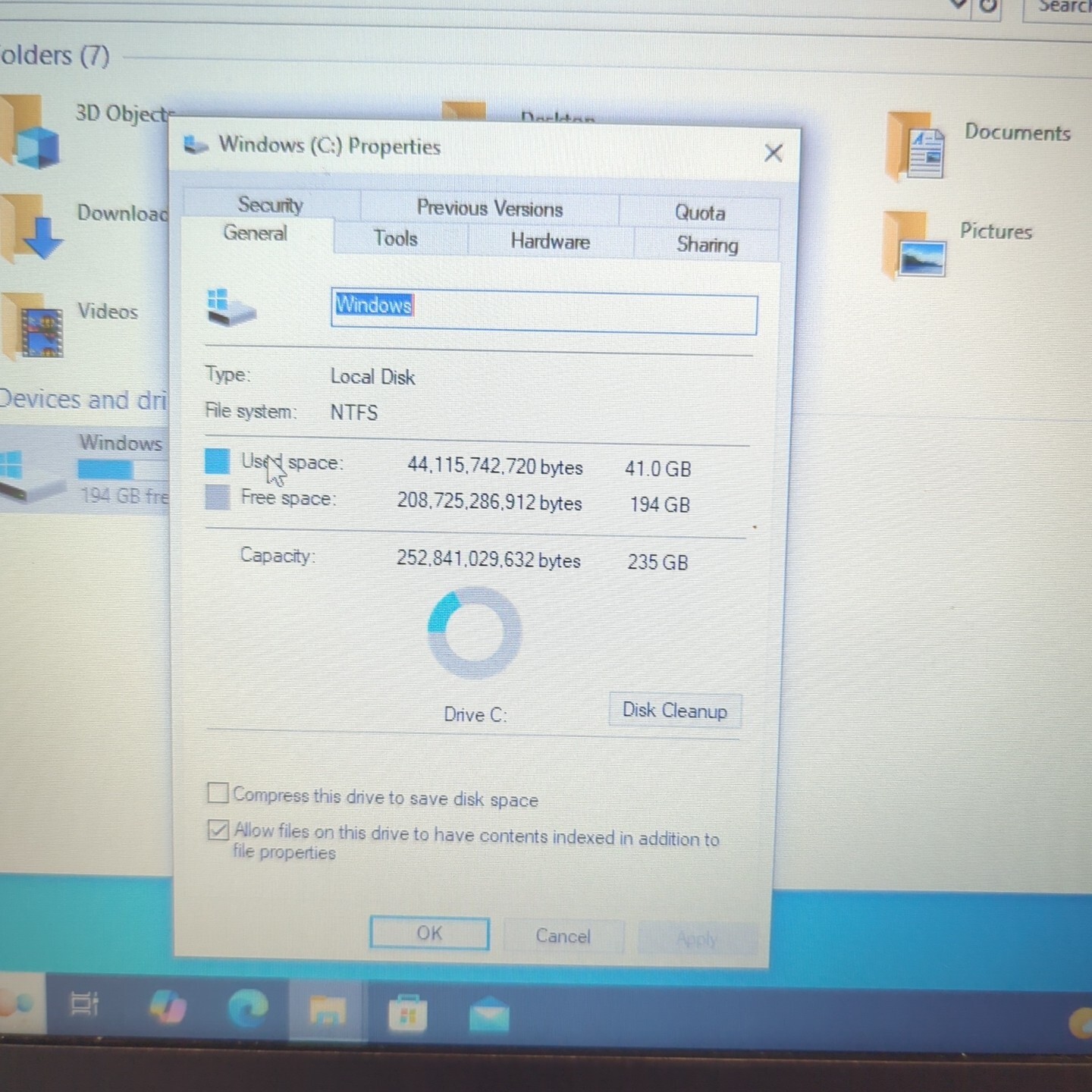Click the Free space bytes value
This screenshot has width=1092, height=1092.
(489, 501)
